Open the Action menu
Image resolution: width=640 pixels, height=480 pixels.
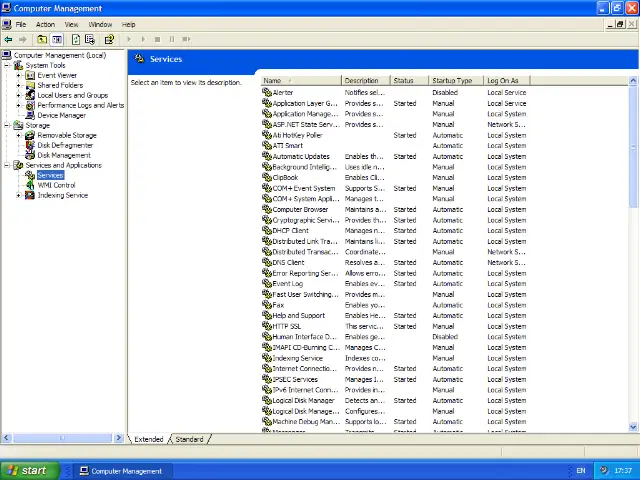coord(45,24)
